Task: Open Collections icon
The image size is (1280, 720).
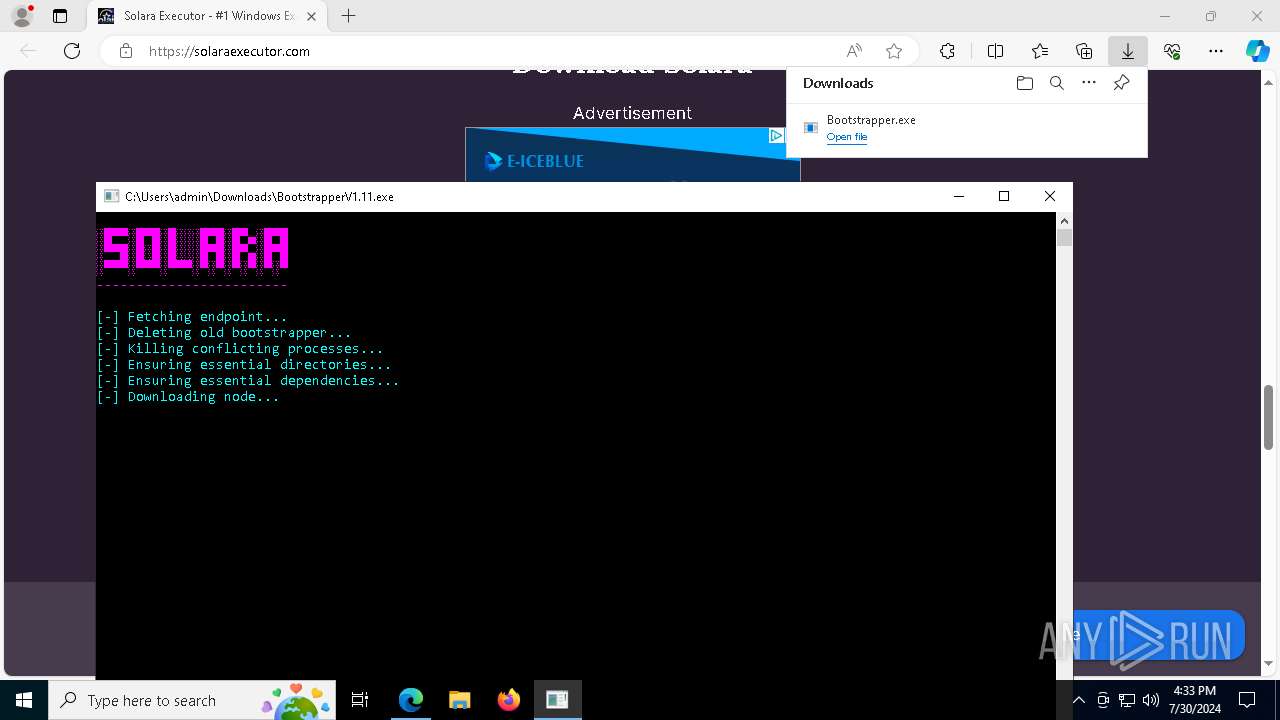Action: point(1084,51)
